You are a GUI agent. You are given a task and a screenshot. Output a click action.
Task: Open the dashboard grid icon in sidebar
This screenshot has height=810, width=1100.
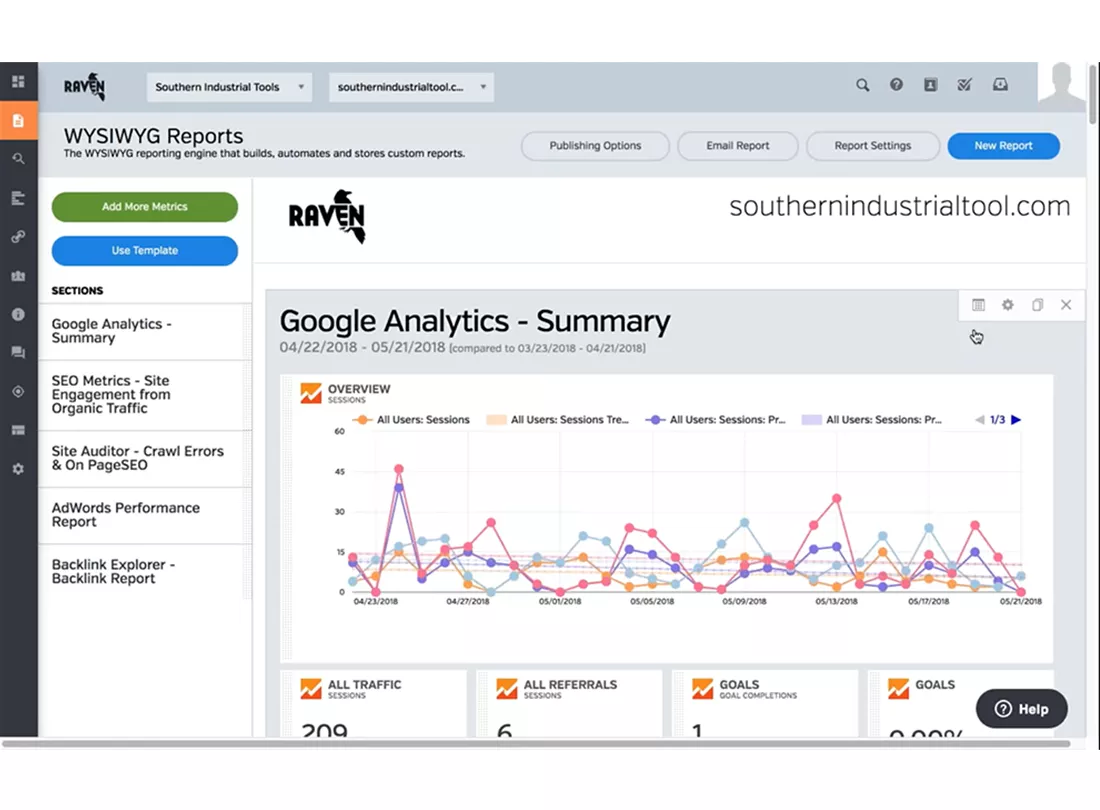click(x=18, y=81)
